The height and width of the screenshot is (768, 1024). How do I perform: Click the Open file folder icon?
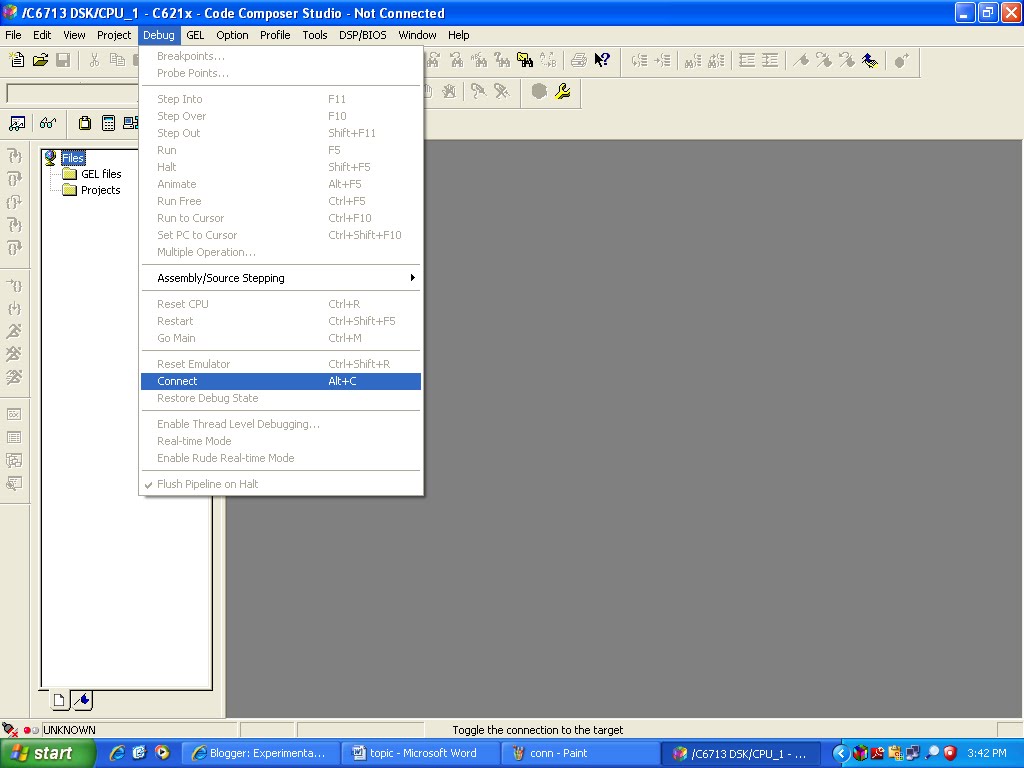pyautogui.click(x=40, y=61)
